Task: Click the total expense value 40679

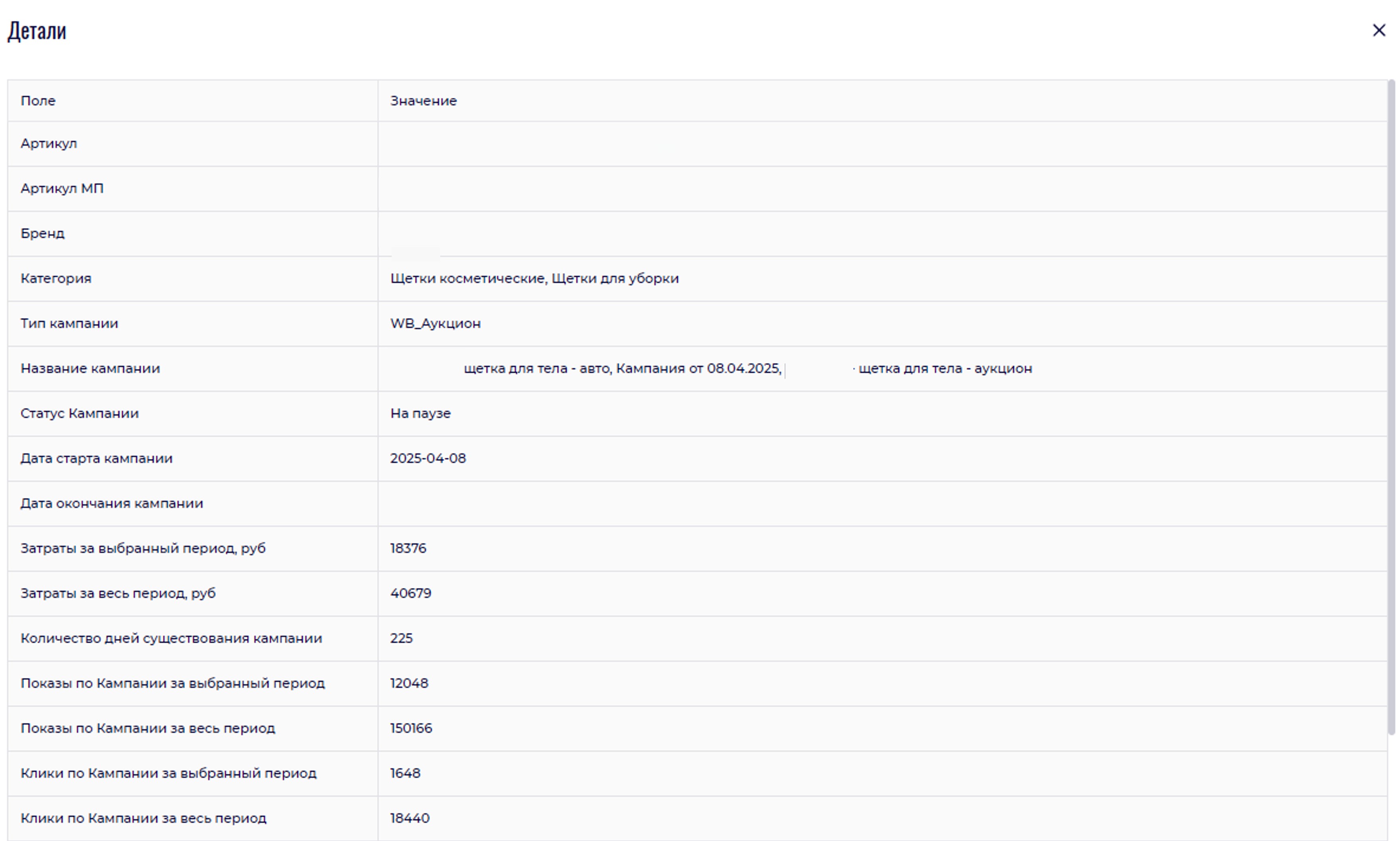Action: click(410, 593)
